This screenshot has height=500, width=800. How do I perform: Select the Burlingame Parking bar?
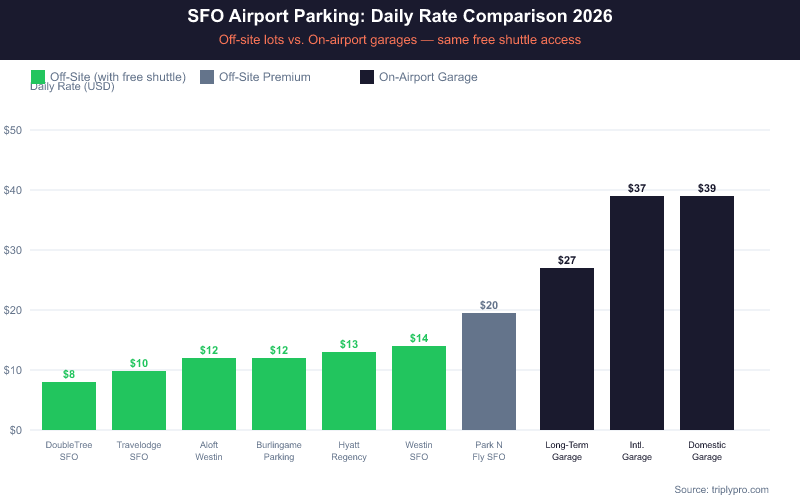click(x=279, y=394)
